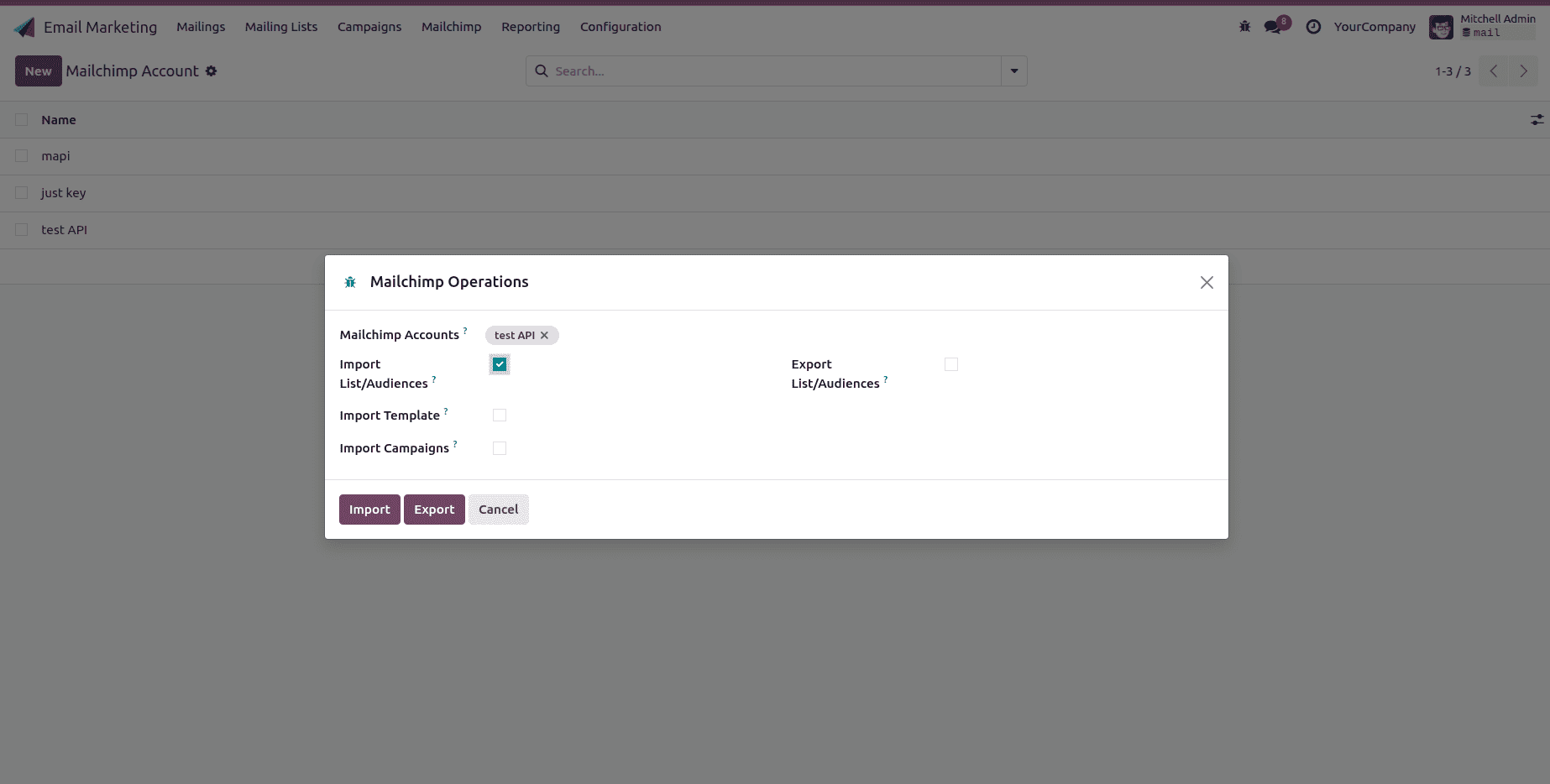The image size is (1550, 784).
Task: Click the 1-3 / 3 pager counter
Action: click(x=1453, y=71)
